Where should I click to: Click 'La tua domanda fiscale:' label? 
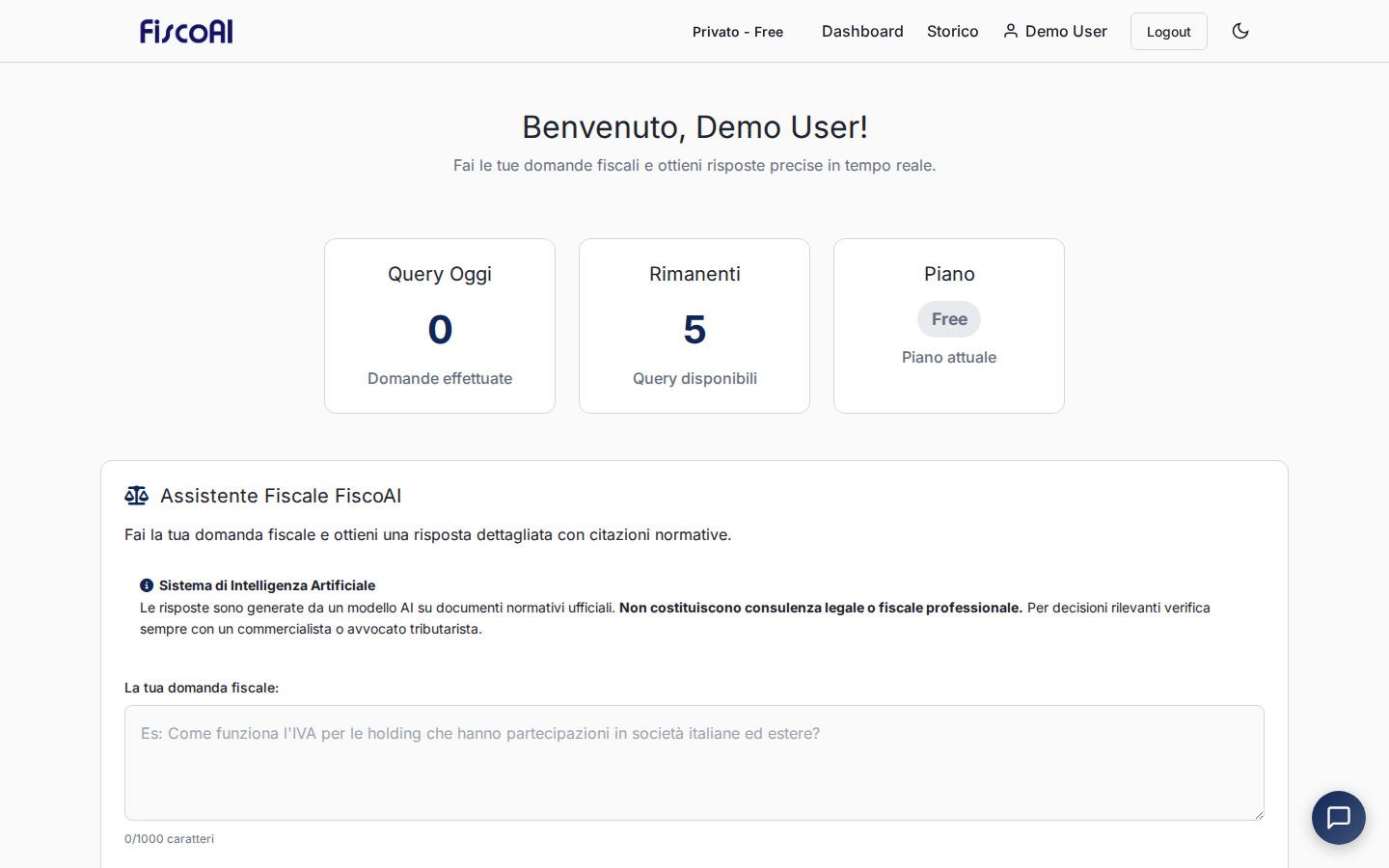202,688
